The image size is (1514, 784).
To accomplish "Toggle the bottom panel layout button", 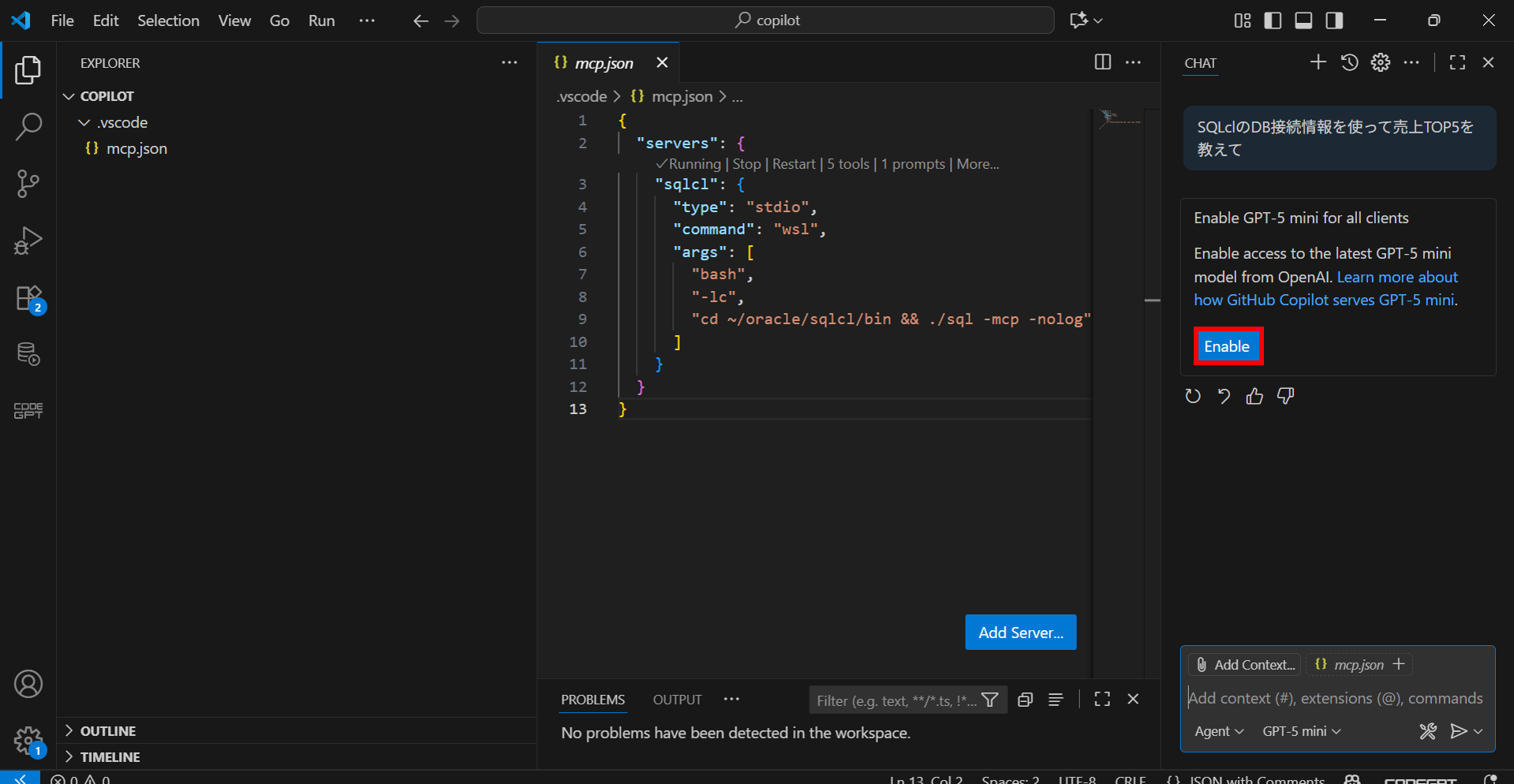I will click(x=1303, y=21).
